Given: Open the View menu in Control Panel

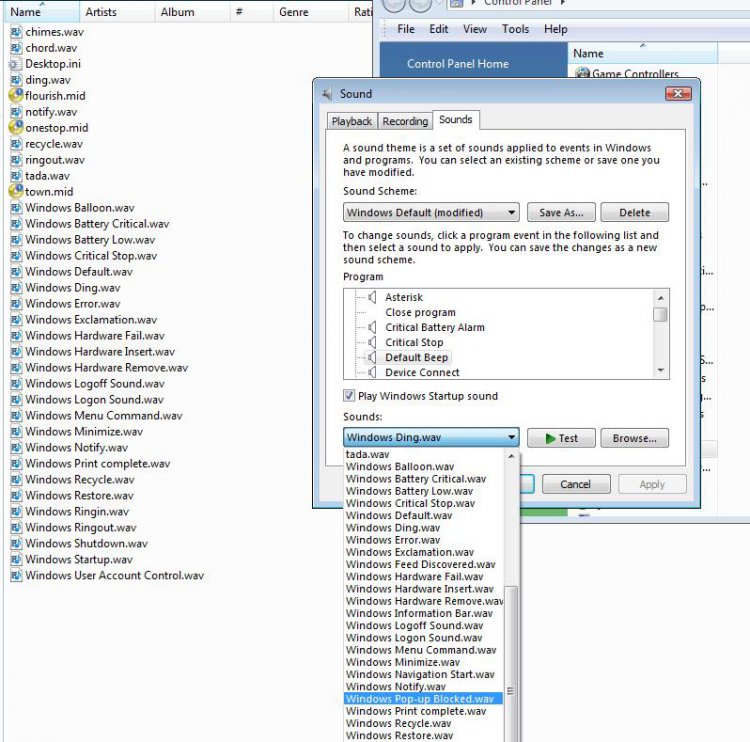Looking at the screenshot, I should pos(474,29).
